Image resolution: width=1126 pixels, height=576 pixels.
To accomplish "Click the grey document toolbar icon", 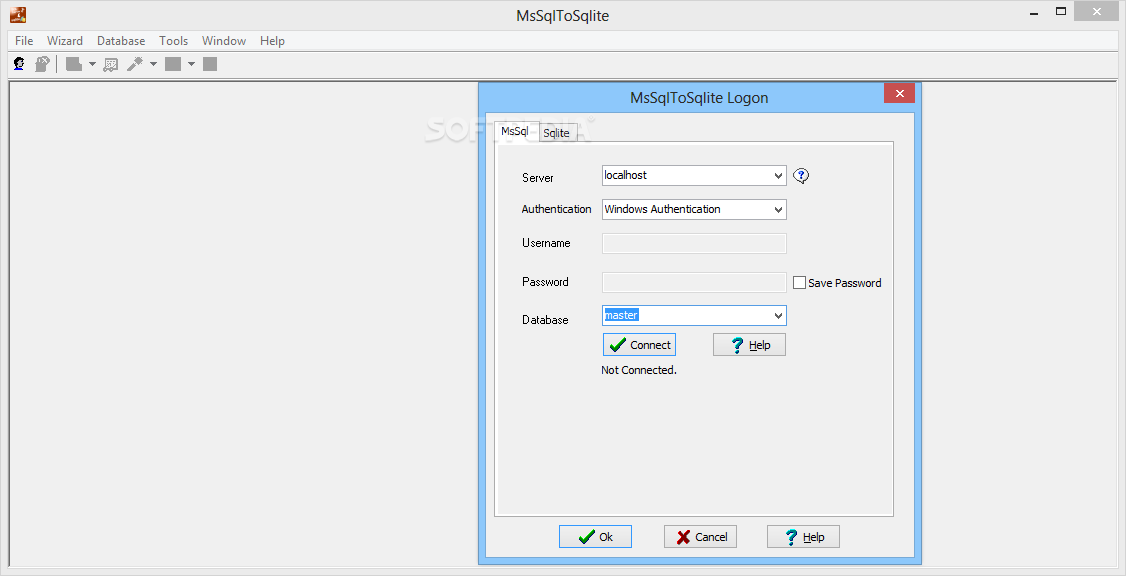I will click(x=73, y=64).
